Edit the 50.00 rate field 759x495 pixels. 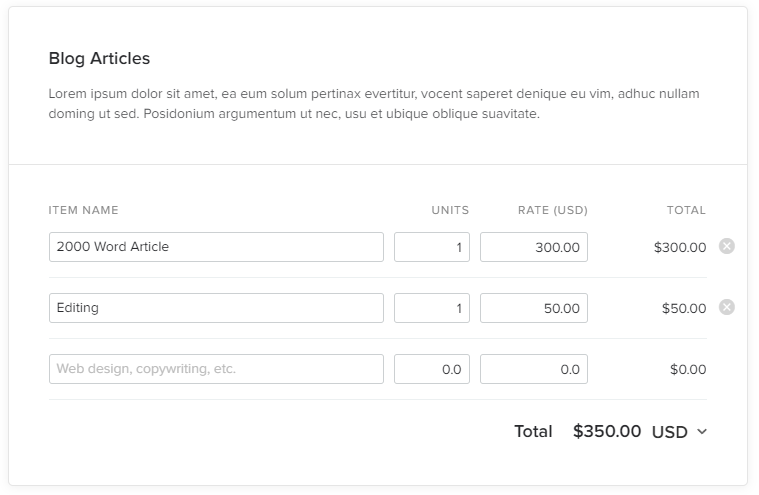coord(534,308)
